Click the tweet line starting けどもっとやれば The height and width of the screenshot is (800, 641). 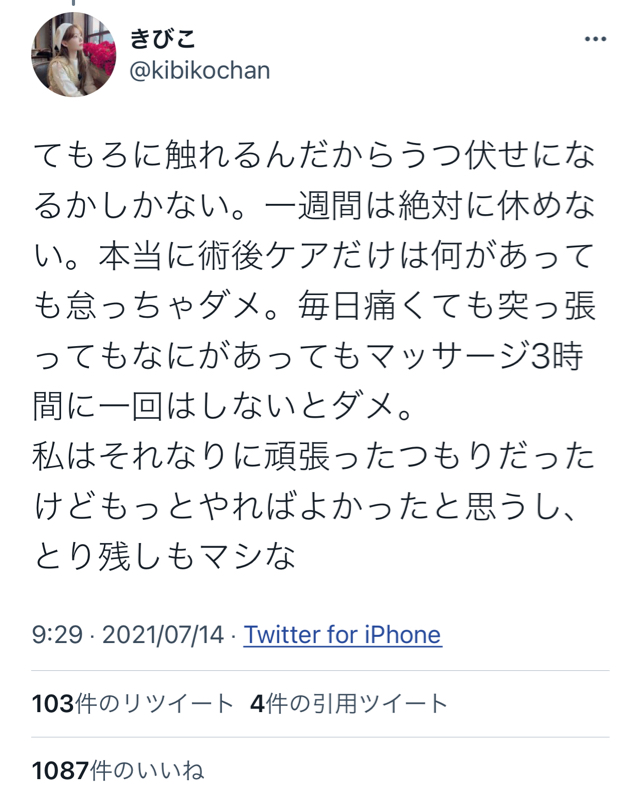(306, 506)
